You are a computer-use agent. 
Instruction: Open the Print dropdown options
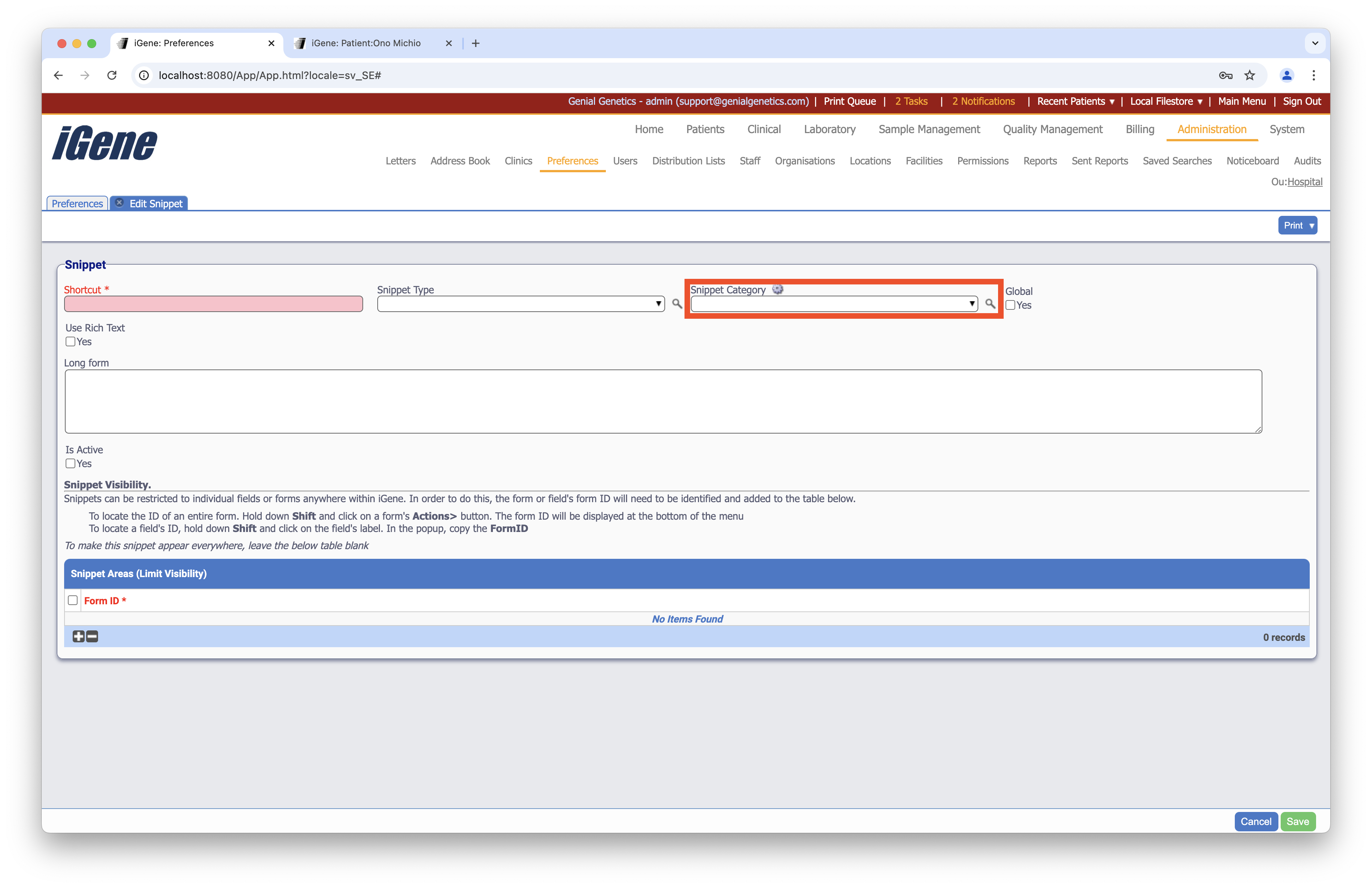click(1298, 225)
